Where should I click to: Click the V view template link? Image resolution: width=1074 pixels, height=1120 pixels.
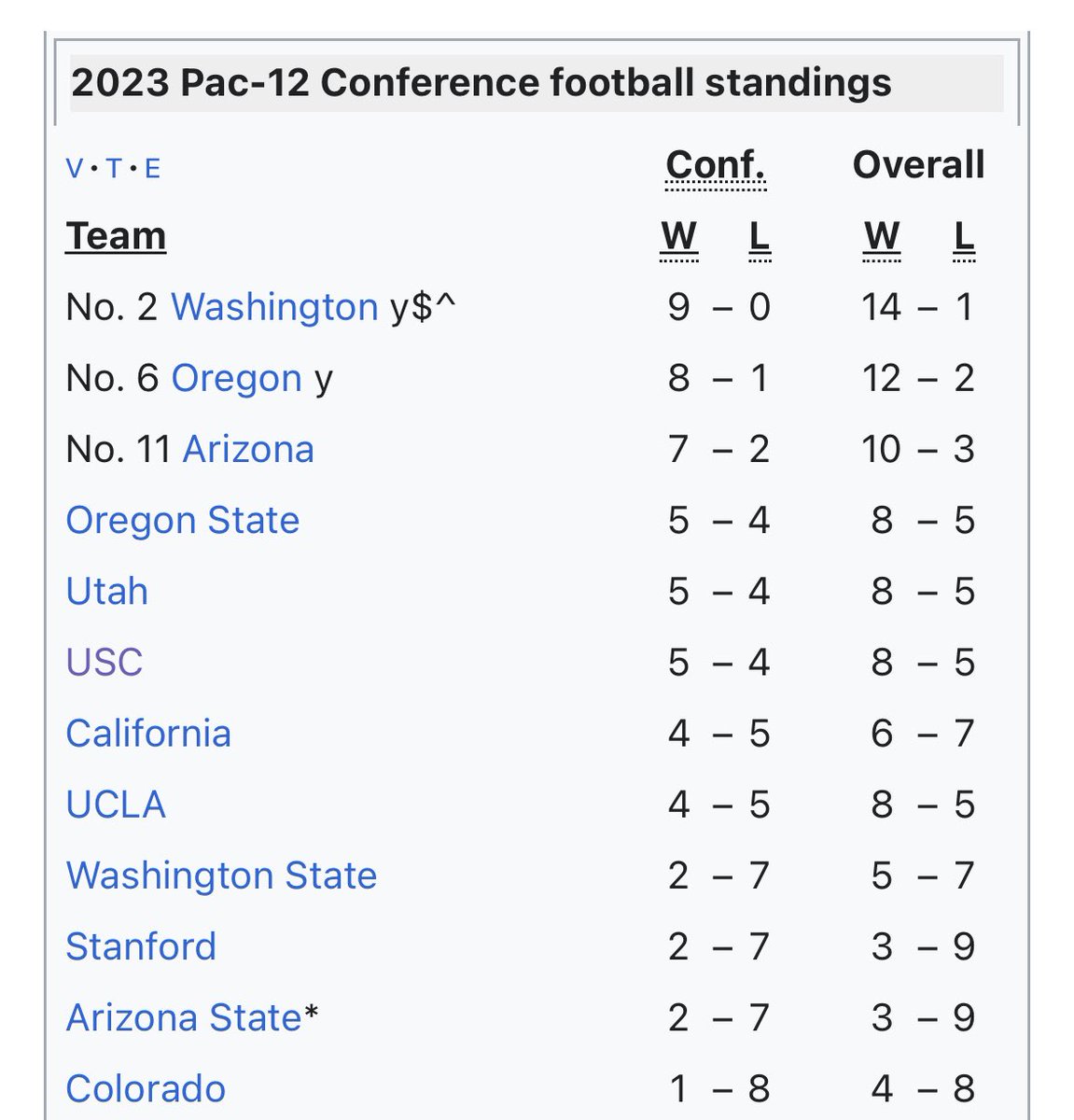[x=75, y=169]
